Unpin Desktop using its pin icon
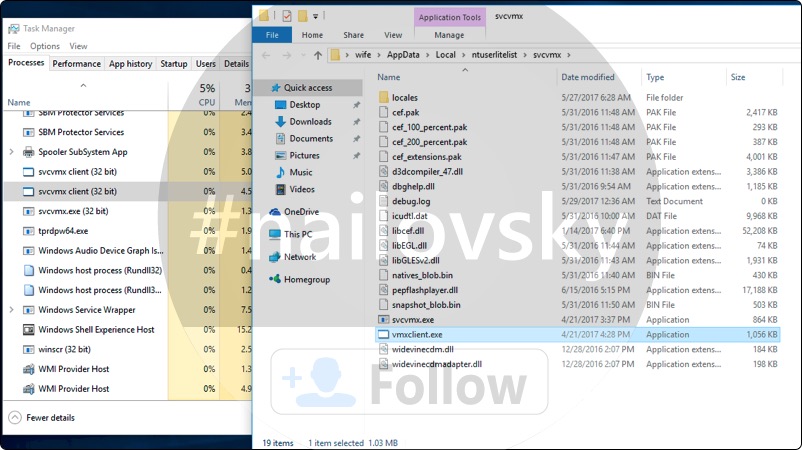 (356, 105)
